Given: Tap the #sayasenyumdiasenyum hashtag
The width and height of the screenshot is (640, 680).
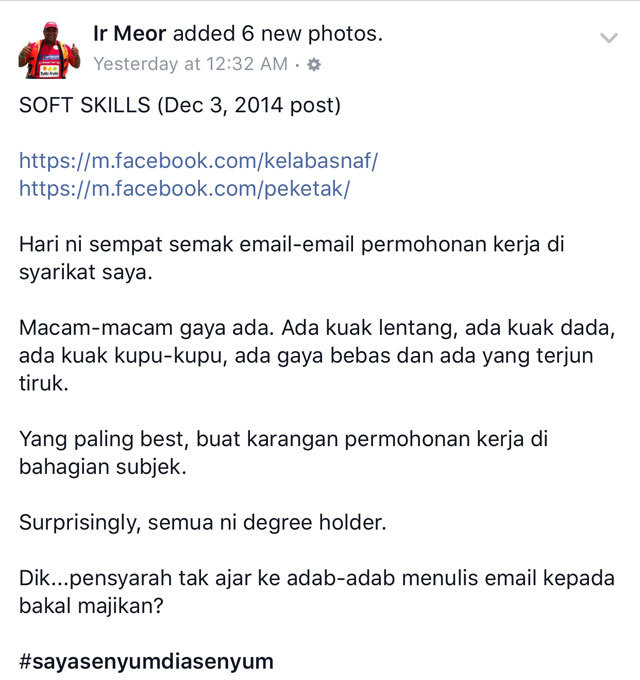Looking at the screenshot, I should (x=146, y=661).
